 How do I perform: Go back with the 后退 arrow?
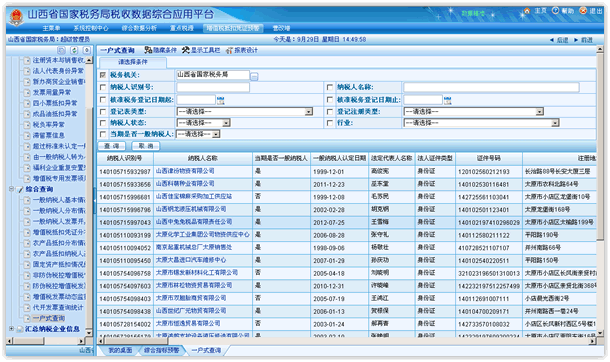pos(552,40)
